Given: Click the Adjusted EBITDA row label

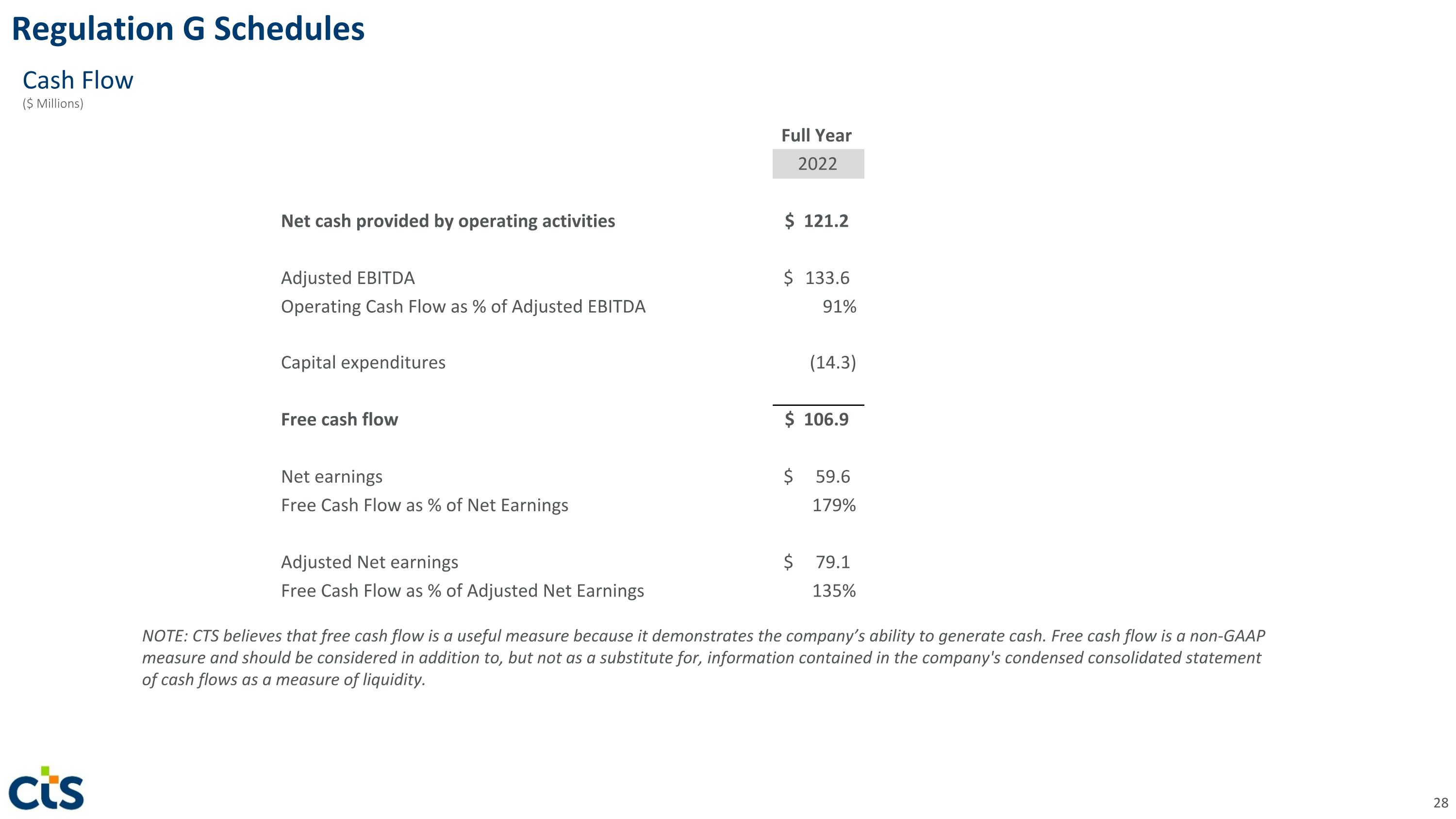Looking at the screenshot, I should (347, 278).
